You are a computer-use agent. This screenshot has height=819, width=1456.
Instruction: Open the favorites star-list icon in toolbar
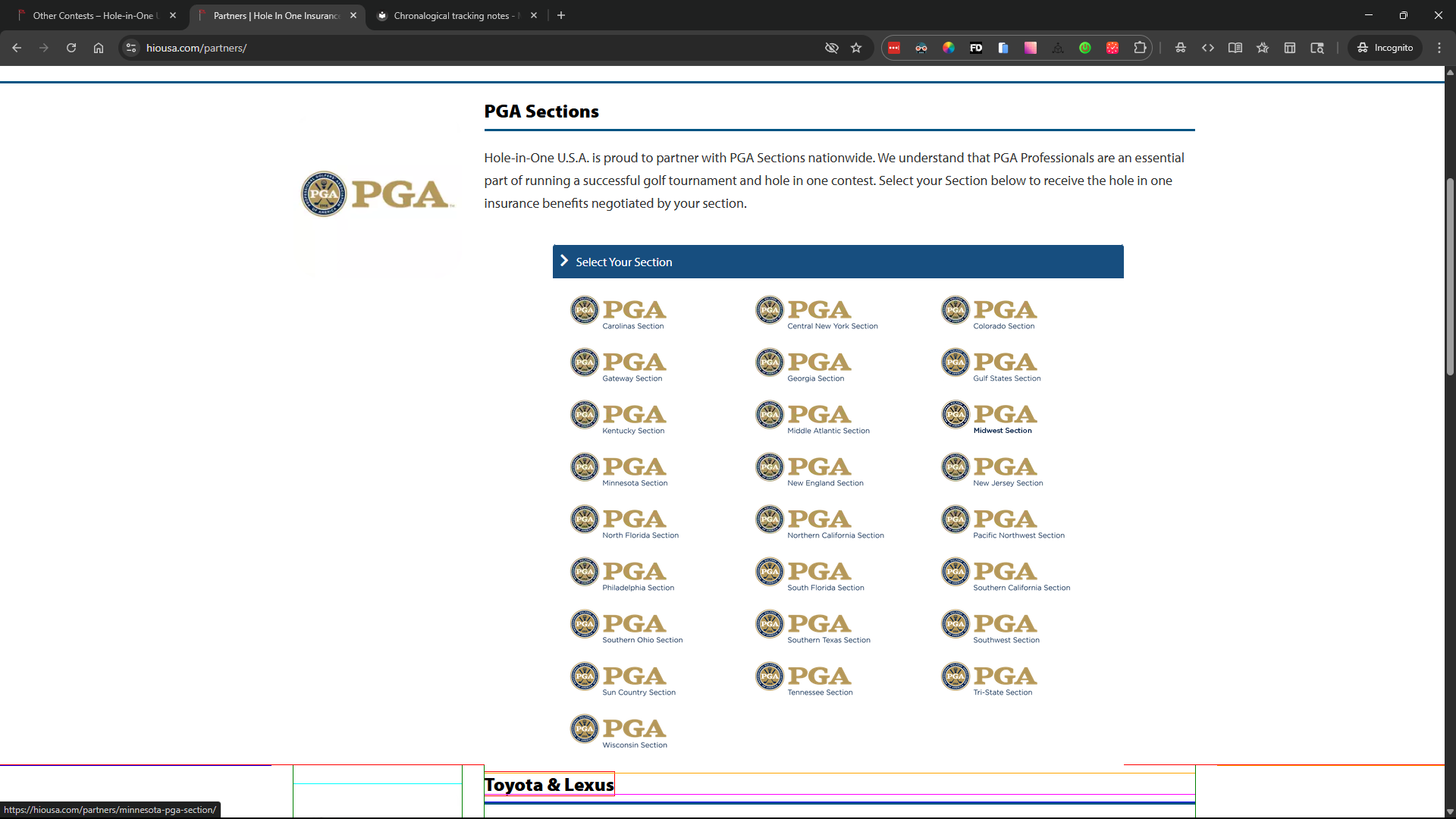[x=1263, y=48]
